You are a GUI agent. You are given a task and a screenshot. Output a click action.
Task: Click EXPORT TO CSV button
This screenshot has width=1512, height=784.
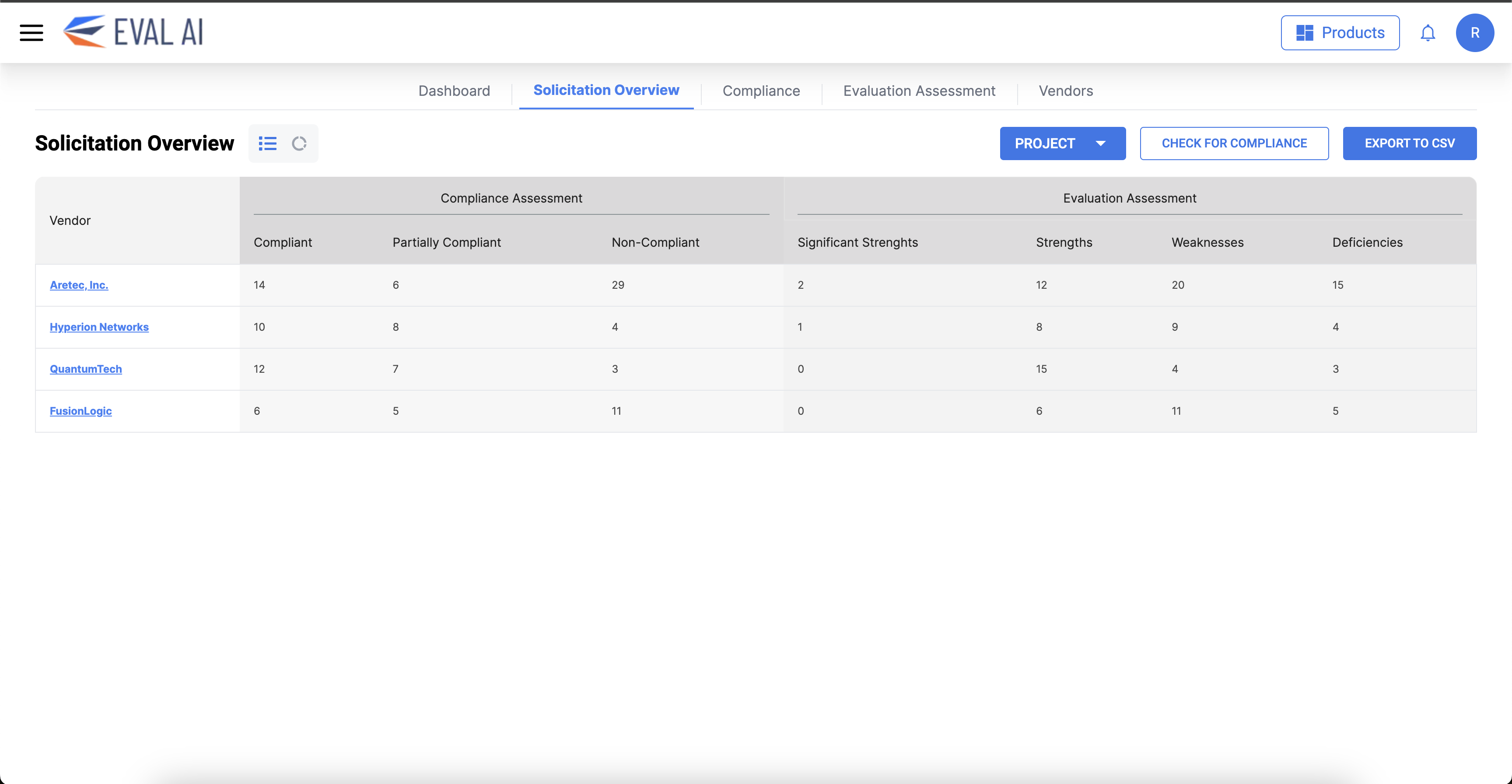pos(1409,143)
